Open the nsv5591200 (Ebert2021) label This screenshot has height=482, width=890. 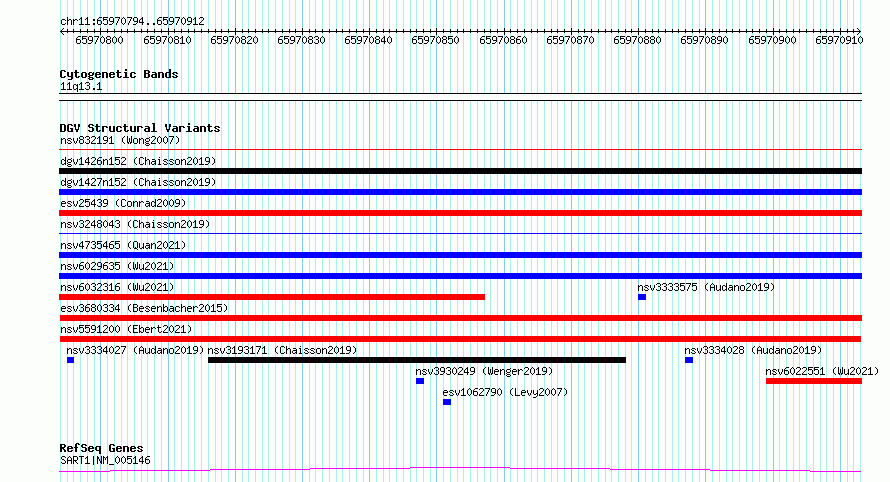(126, 329)
